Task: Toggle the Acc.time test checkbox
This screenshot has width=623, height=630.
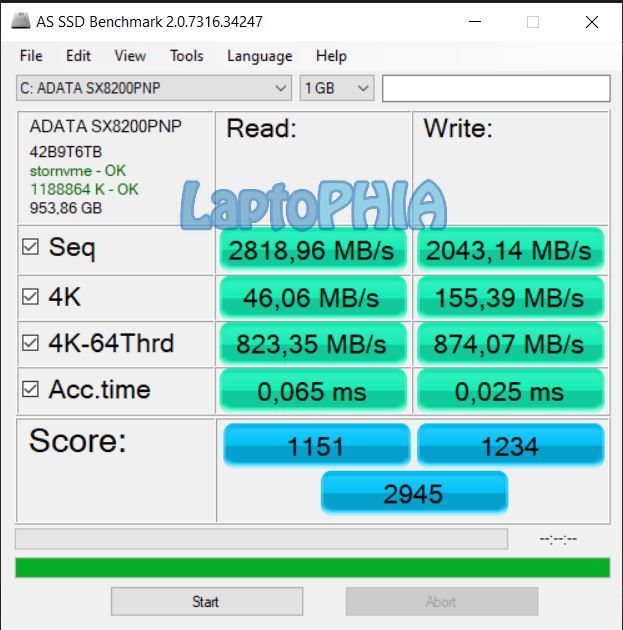Action: [31, 389]
